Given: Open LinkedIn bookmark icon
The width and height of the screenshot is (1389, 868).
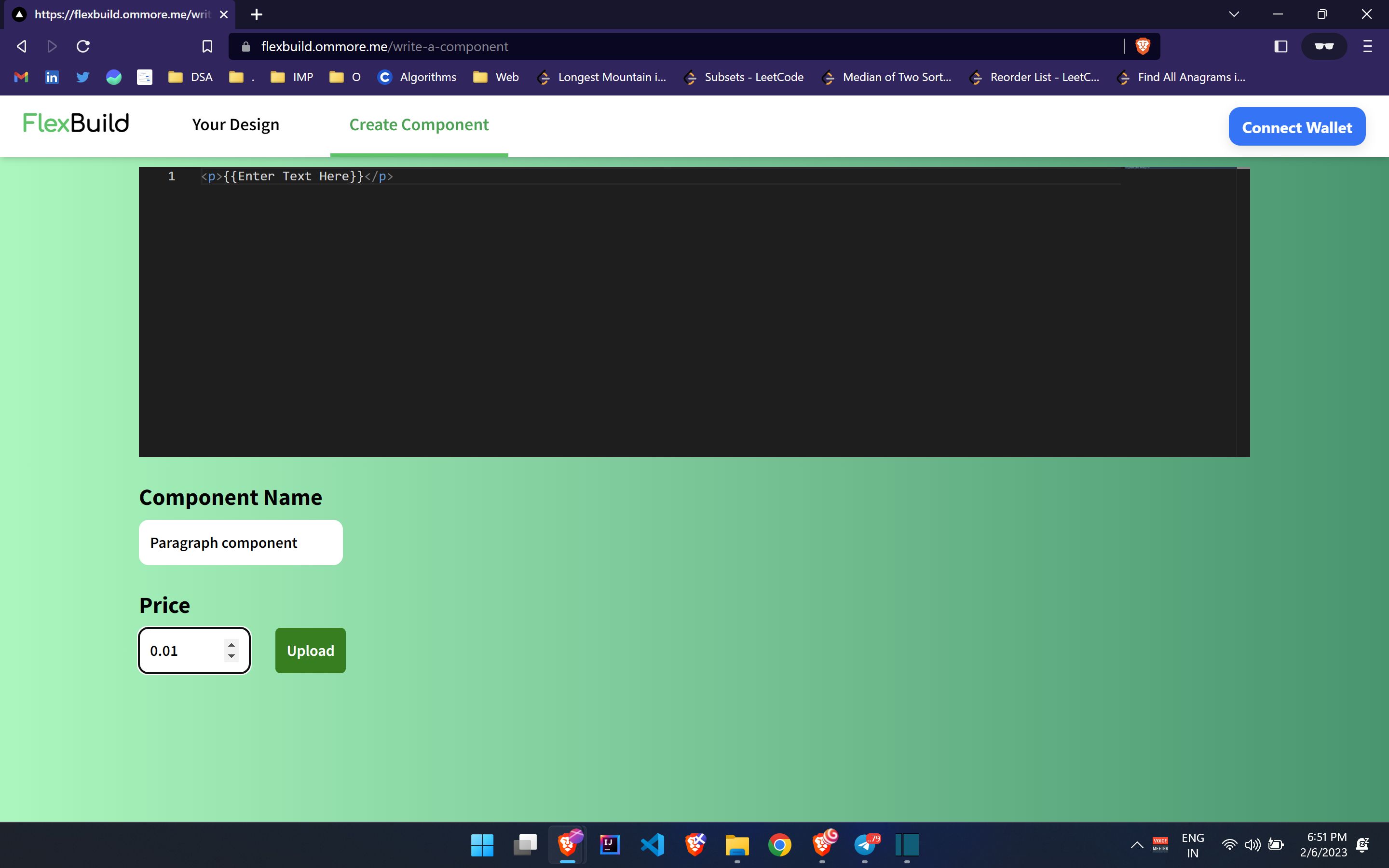Looking at the screenshot, I should point(52,77).
